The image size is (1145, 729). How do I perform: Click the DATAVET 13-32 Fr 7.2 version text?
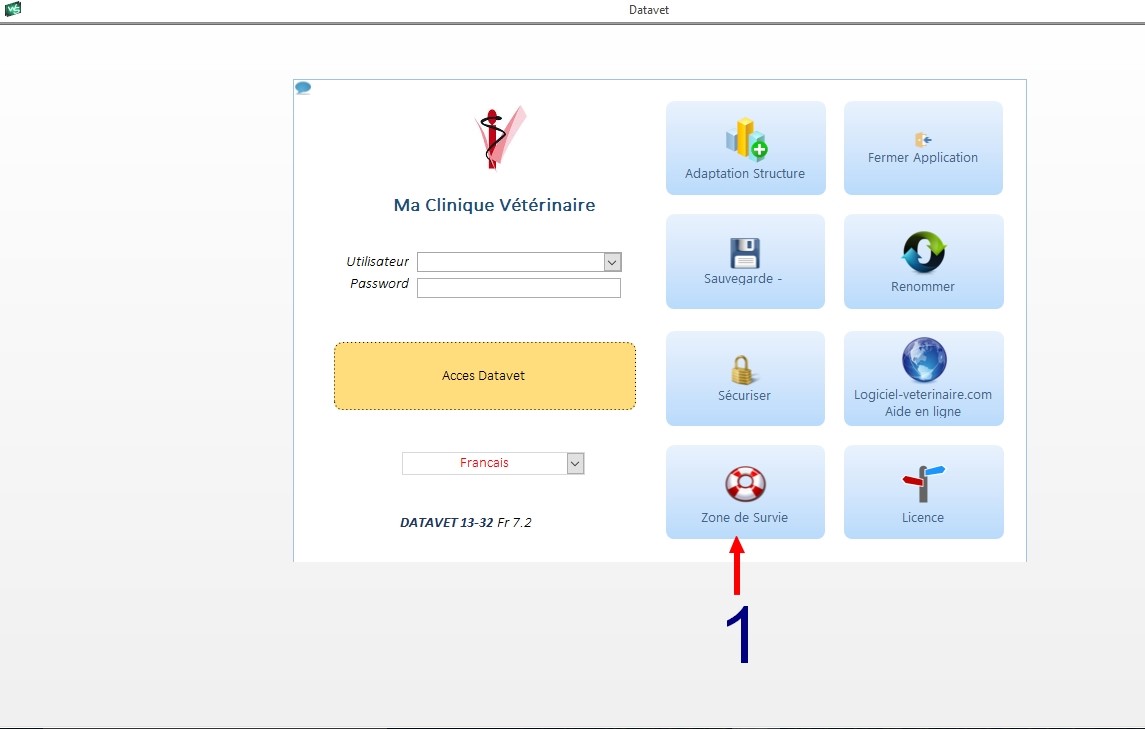click(466, 522)
